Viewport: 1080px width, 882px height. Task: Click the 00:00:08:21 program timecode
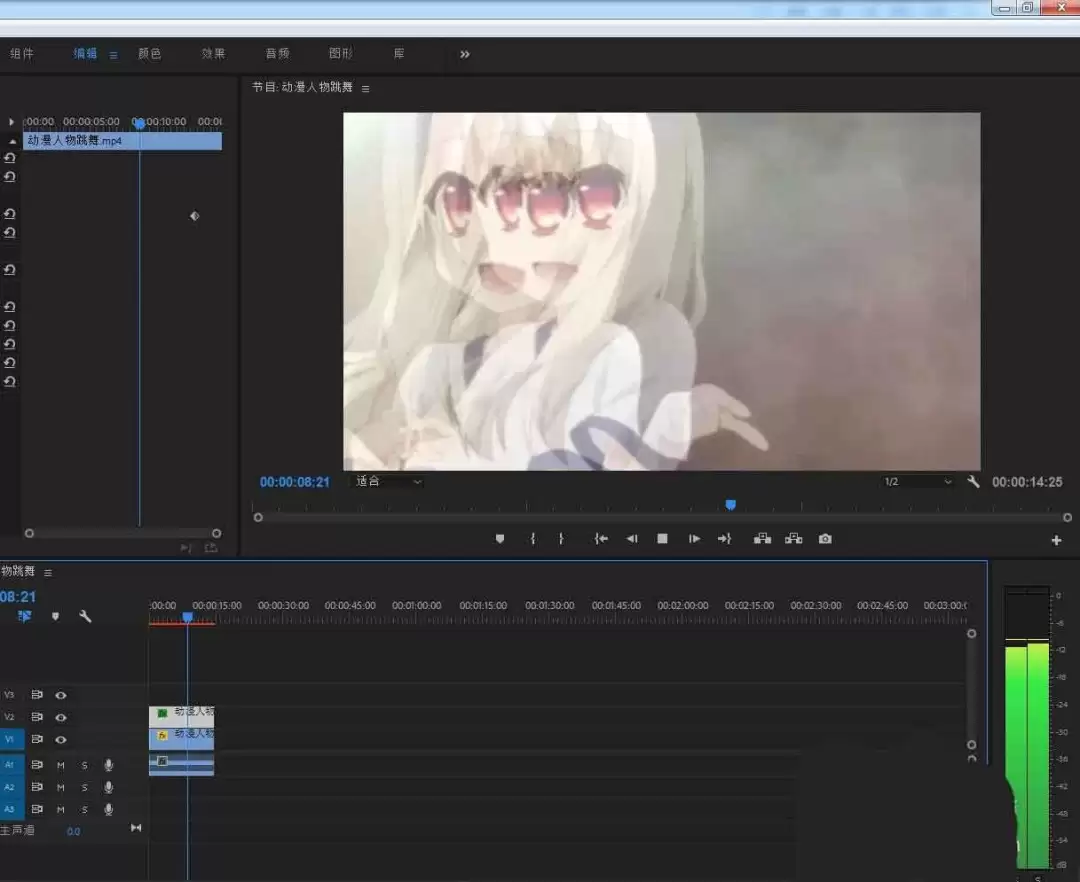point(295,482)
